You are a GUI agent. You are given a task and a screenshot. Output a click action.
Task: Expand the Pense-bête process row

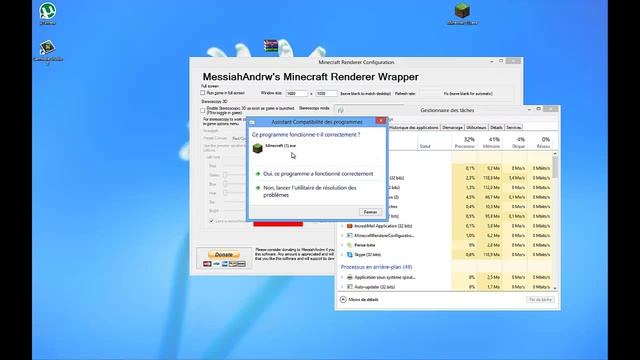coord(342,245)
